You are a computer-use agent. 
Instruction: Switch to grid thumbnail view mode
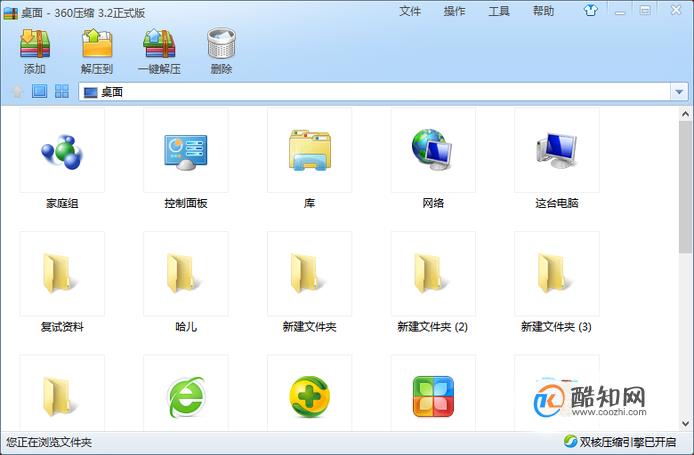(62, 92)
